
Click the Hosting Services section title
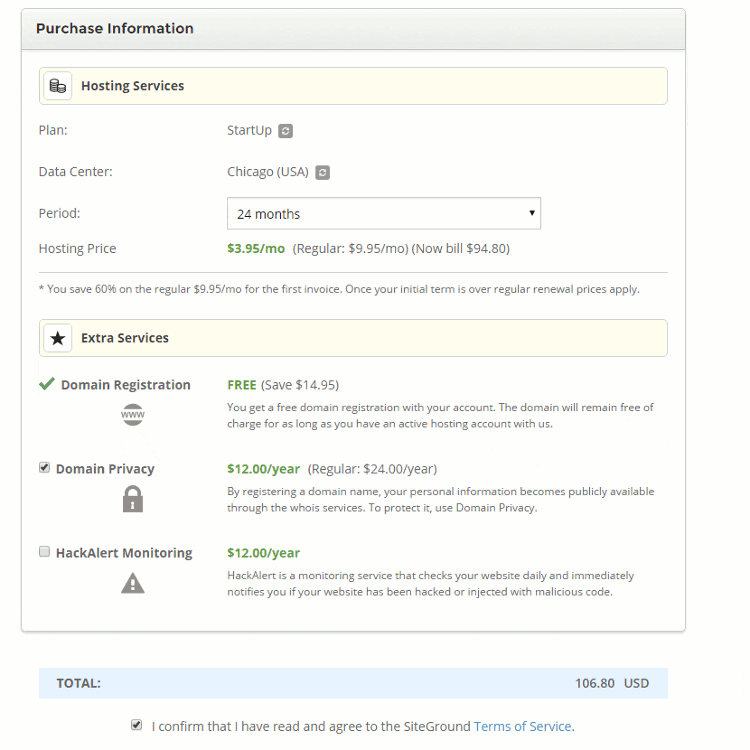[x=132, y=86]
